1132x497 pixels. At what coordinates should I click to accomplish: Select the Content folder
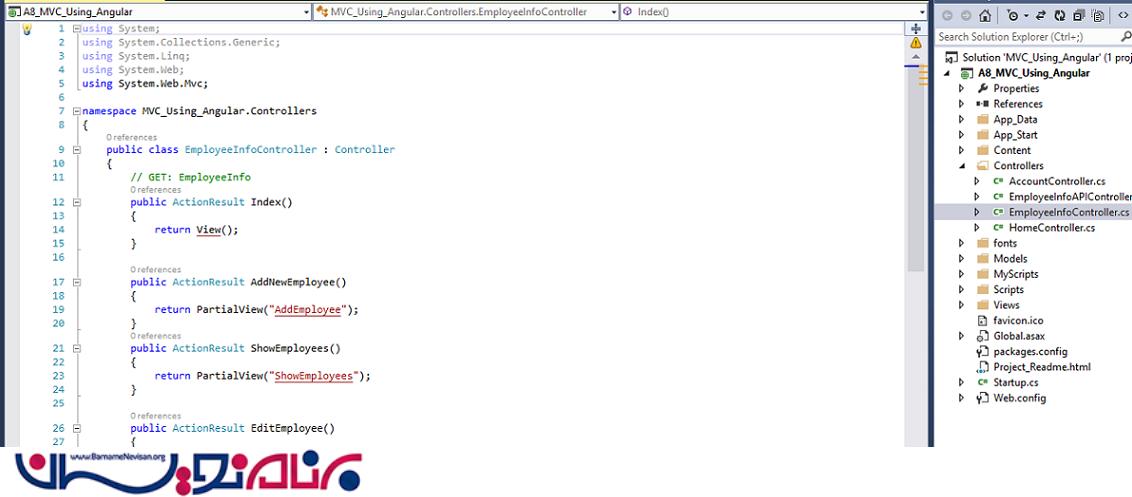[1012, 150]
